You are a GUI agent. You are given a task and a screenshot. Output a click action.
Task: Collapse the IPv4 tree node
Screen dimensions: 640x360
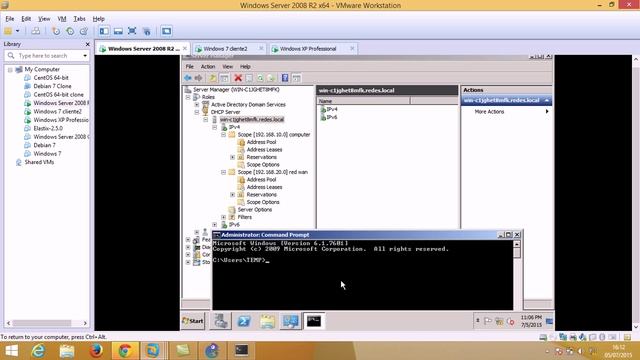215,127
